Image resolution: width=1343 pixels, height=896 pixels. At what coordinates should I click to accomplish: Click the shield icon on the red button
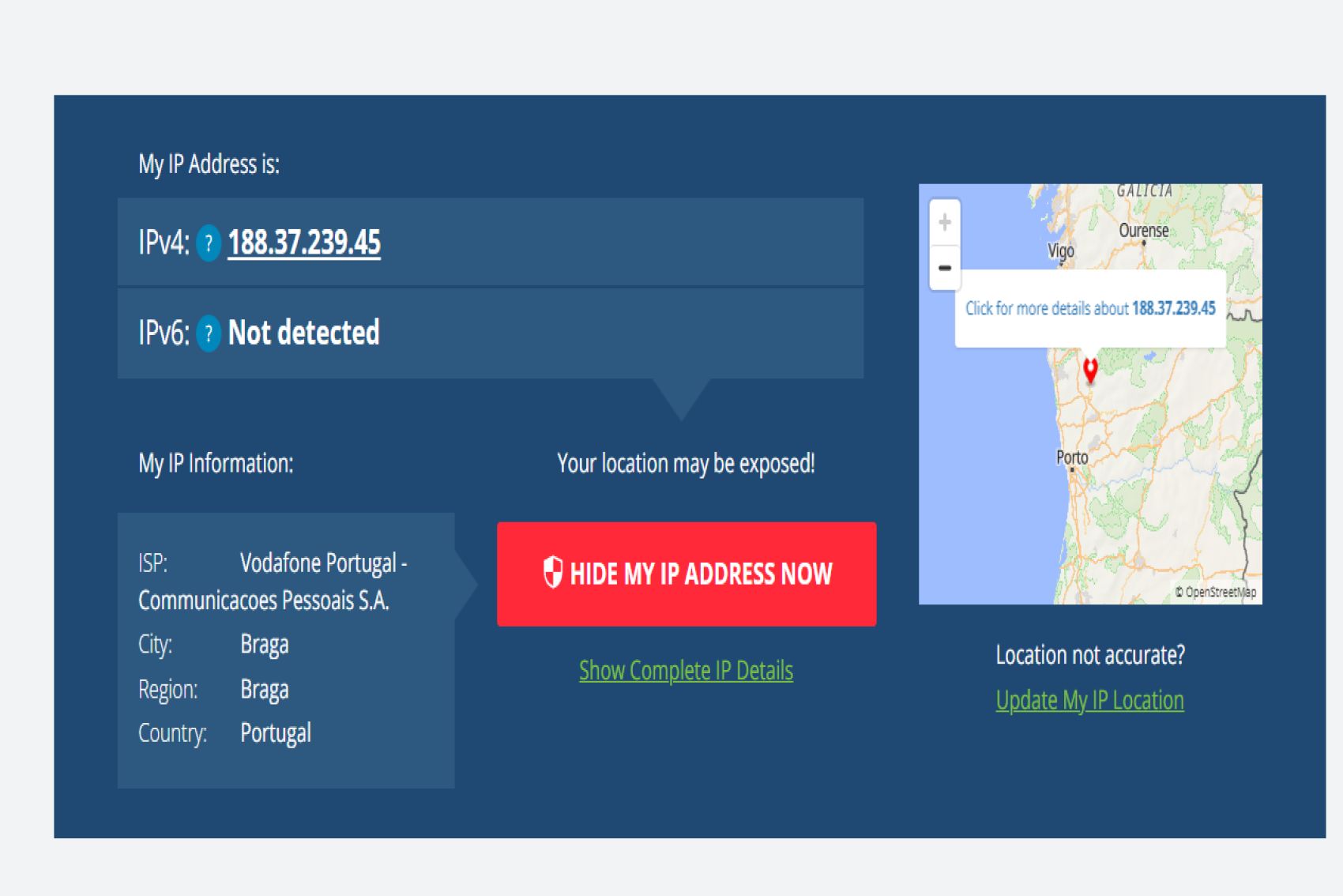coord(553,572)
